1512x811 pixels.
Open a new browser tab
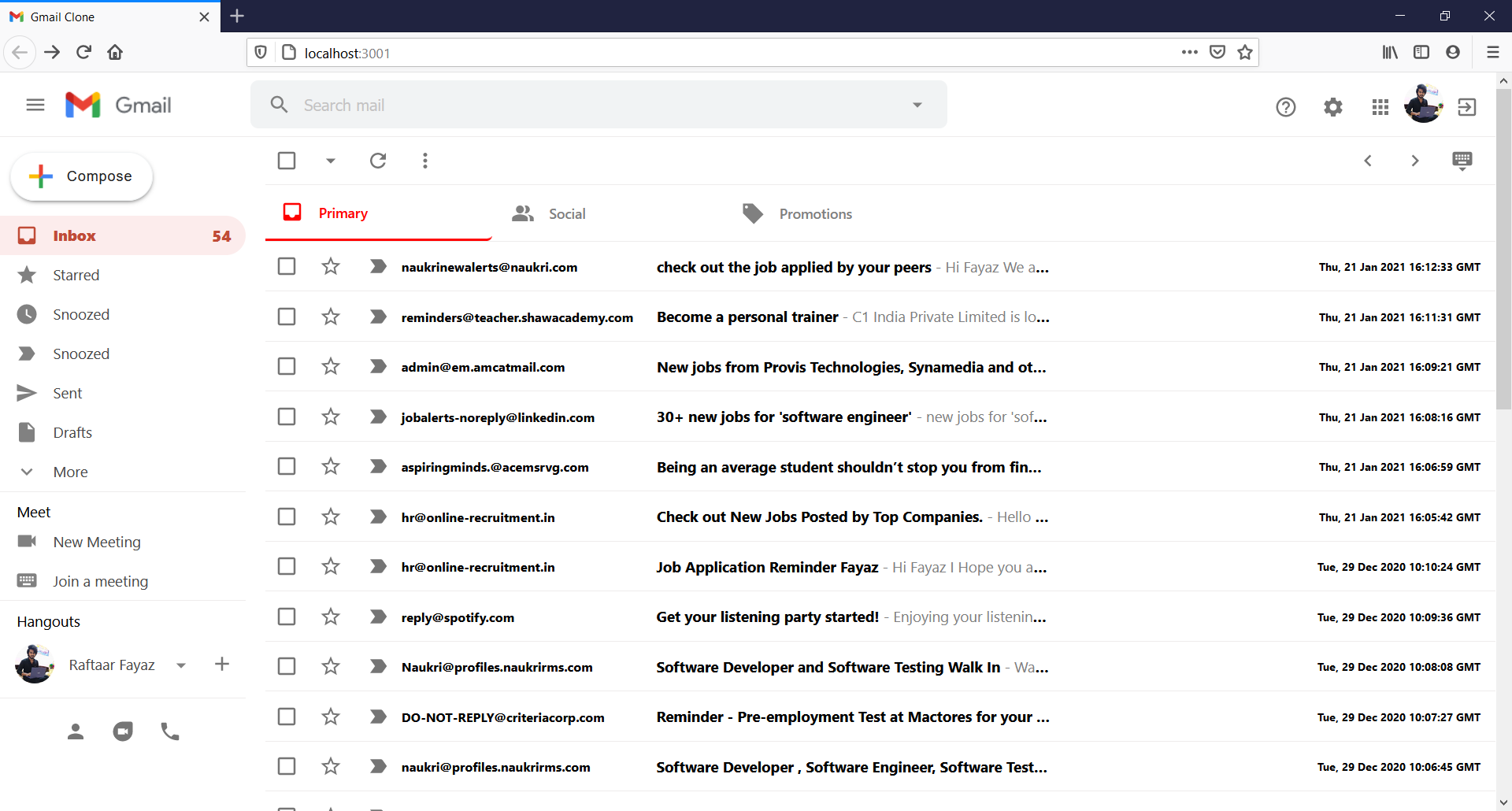tap(237, 16)
